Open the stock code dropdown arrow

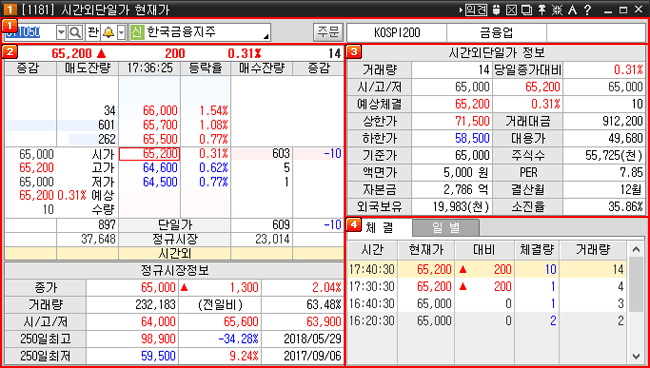pyautogui.click(x=61, y=32)
